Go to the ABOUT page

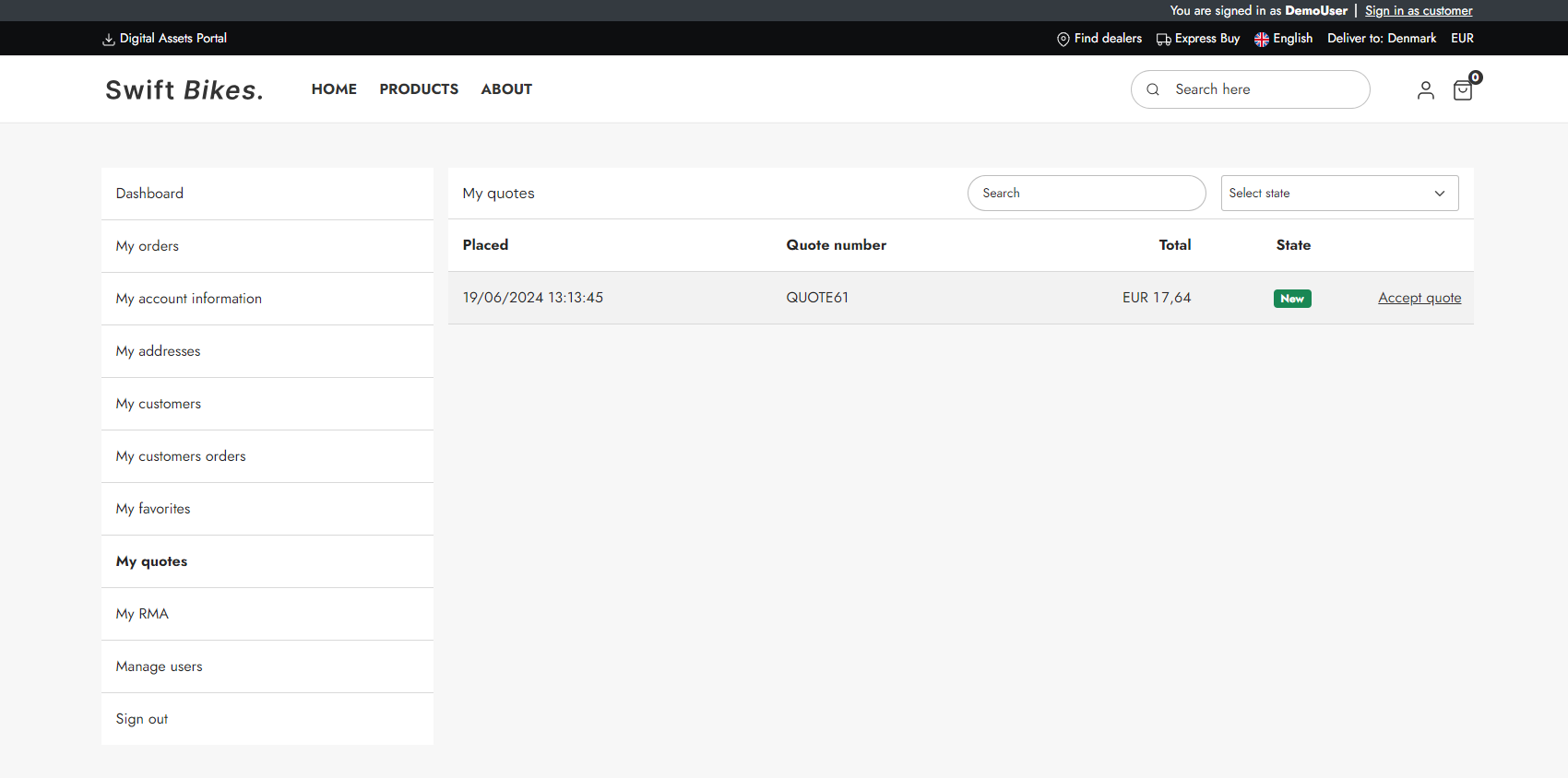506,89
